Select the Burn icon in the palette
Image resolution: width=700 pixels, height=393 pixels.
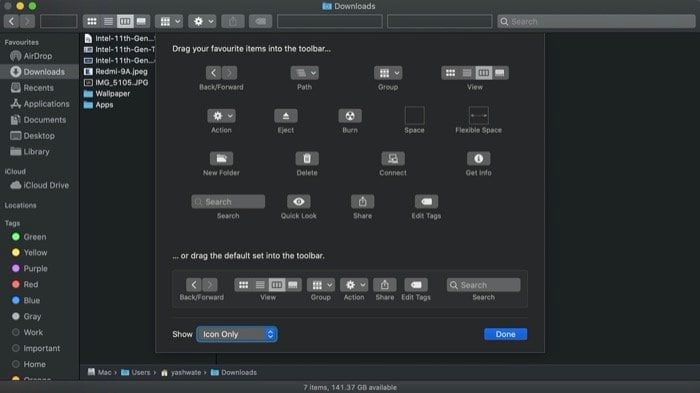(x=350, y=116)
